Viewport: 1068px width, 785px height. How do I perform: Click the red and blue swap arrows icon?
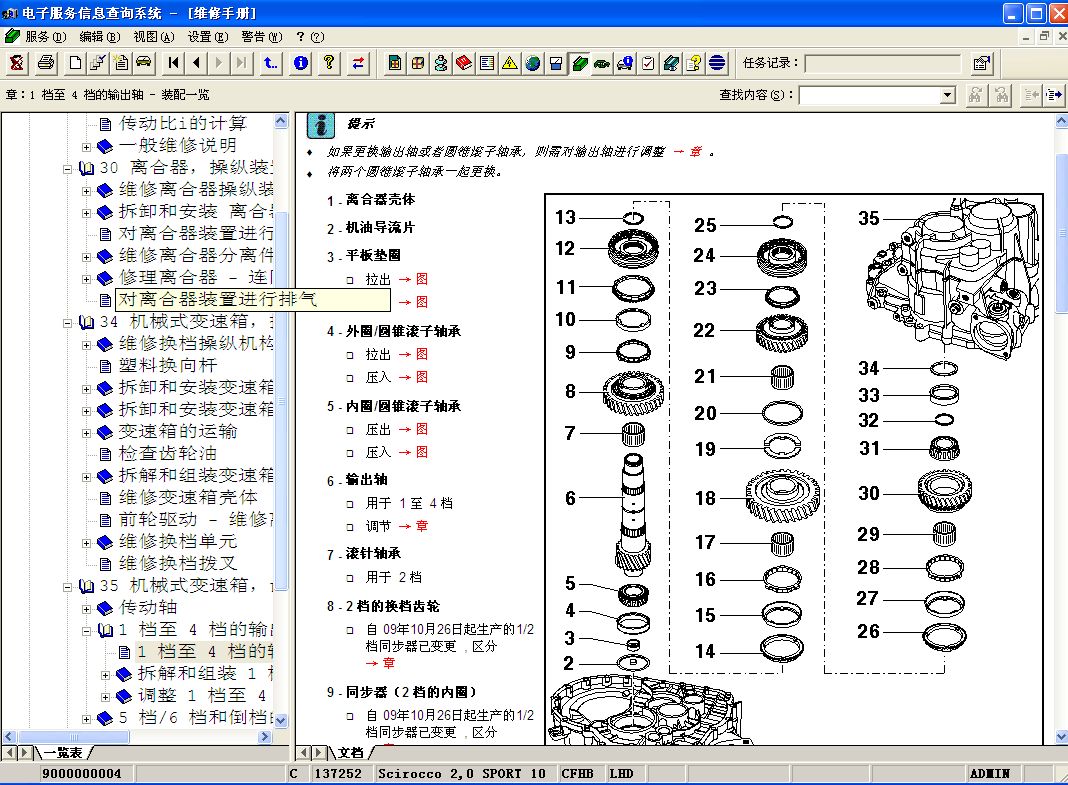click(358, 63)
